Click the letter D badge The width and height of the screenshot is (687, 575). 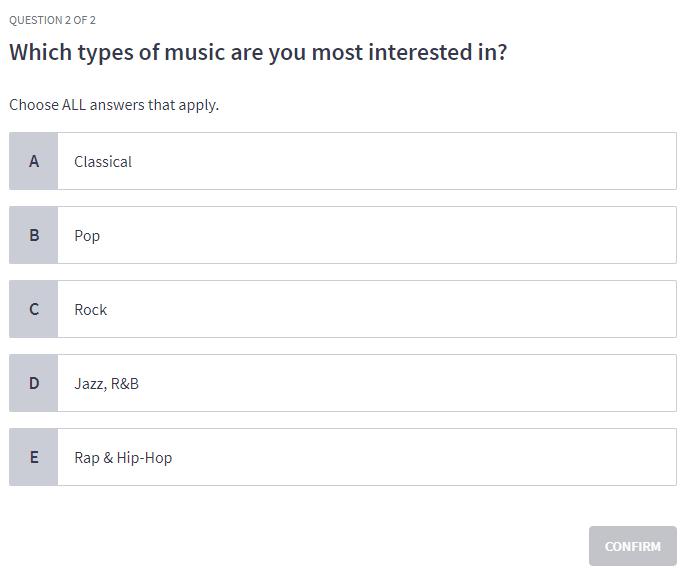click(x=34, y=383)
